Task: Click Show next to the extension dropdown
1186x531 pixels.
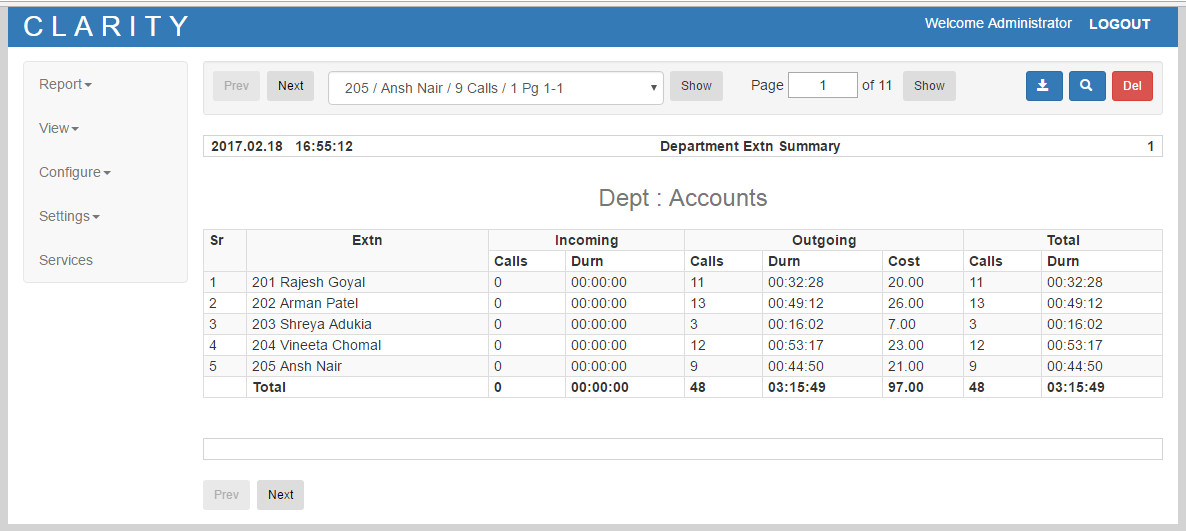Action: pyautogui.click(x=696, y=85)
